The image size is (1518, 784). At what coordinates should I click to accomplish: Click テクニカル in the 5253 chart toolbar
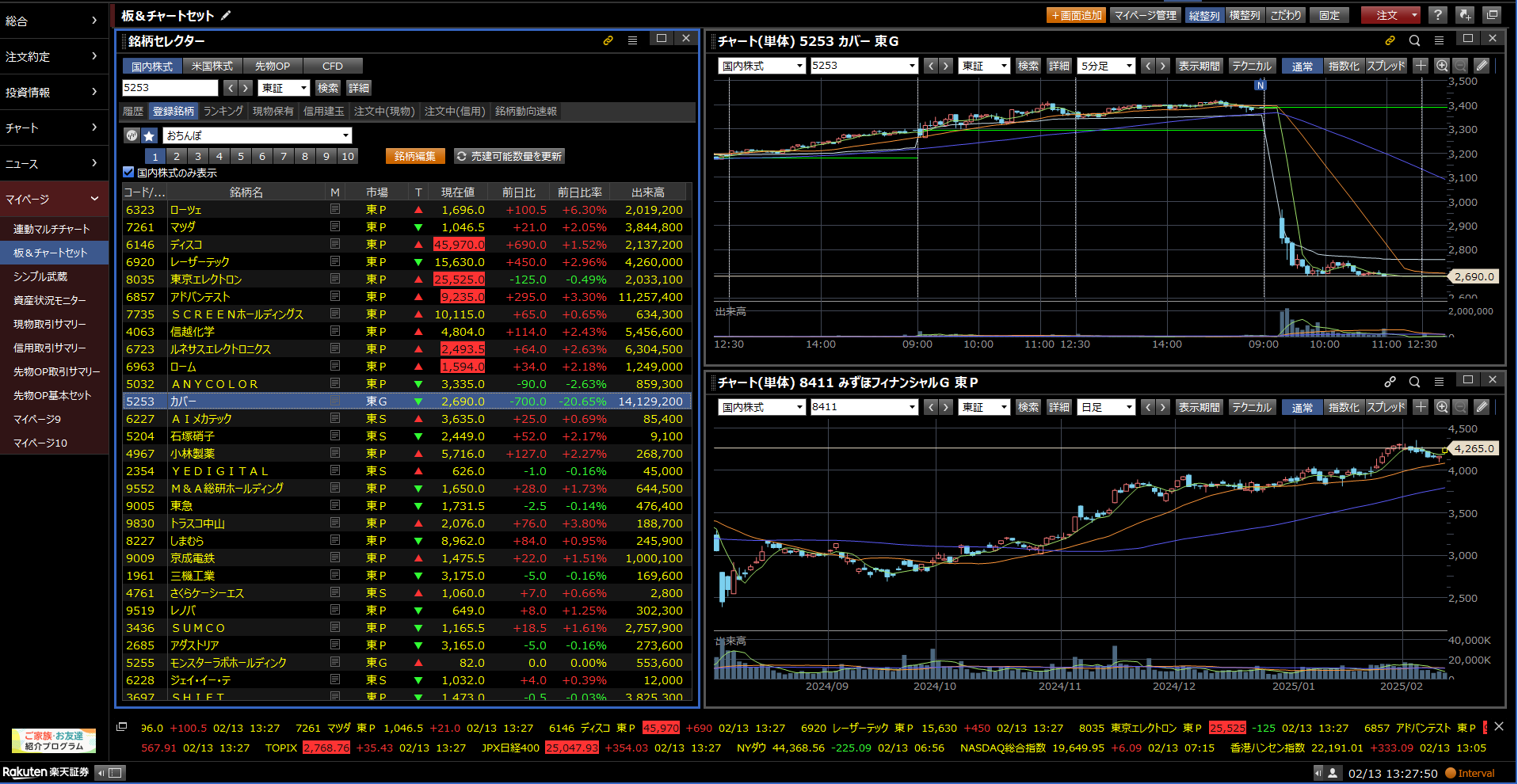1252,66
